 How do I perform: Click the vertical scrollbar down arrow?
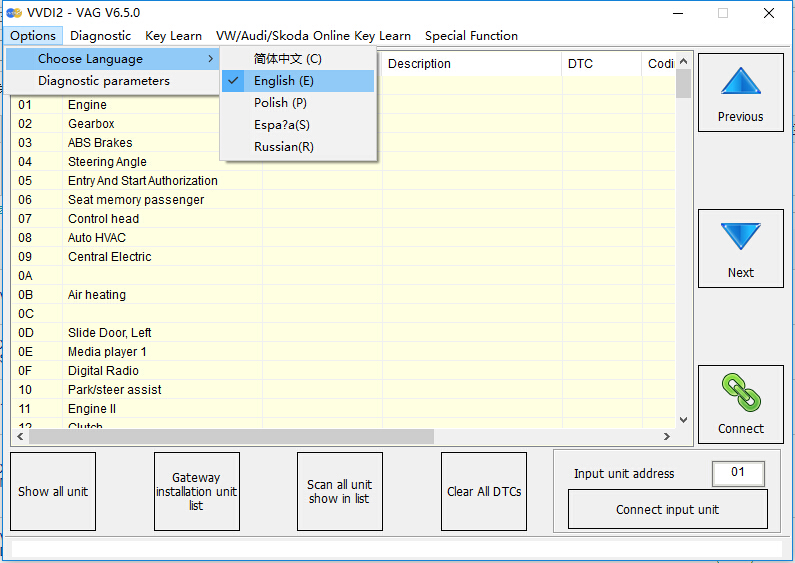pos(684,420)
